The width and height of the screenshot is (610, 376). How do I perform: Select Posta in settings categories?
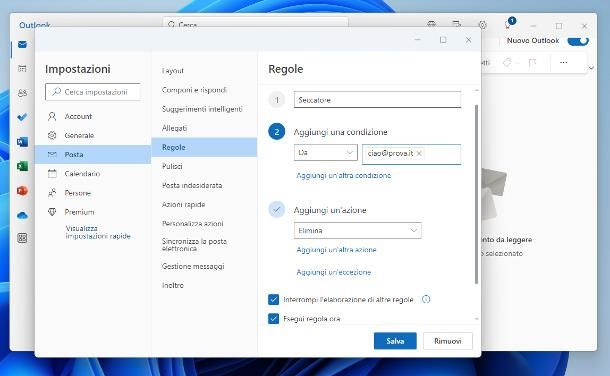coord(93,154)
